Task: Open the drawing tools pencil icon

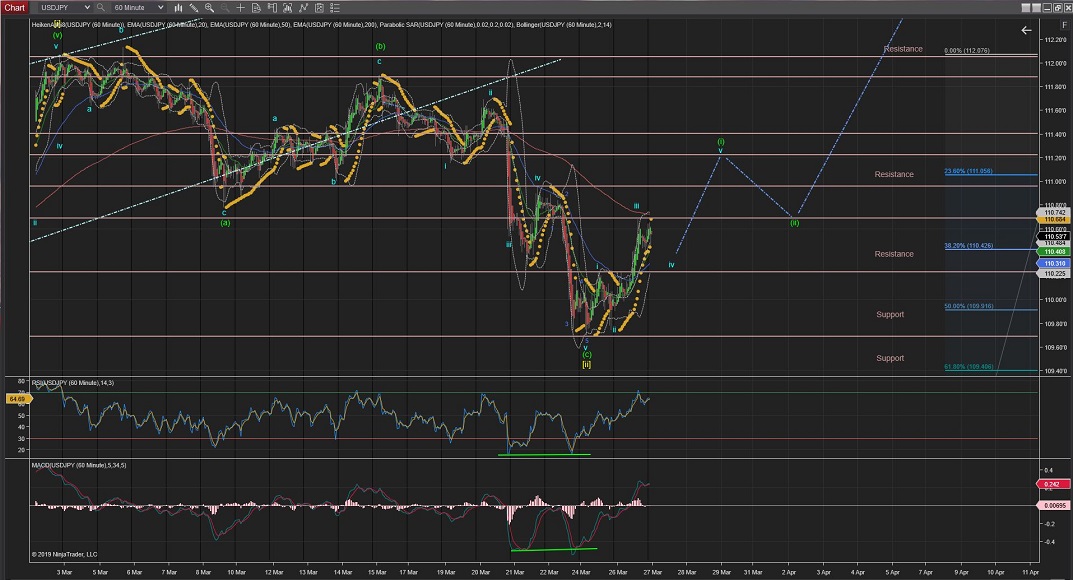Action: coord(196,7)
